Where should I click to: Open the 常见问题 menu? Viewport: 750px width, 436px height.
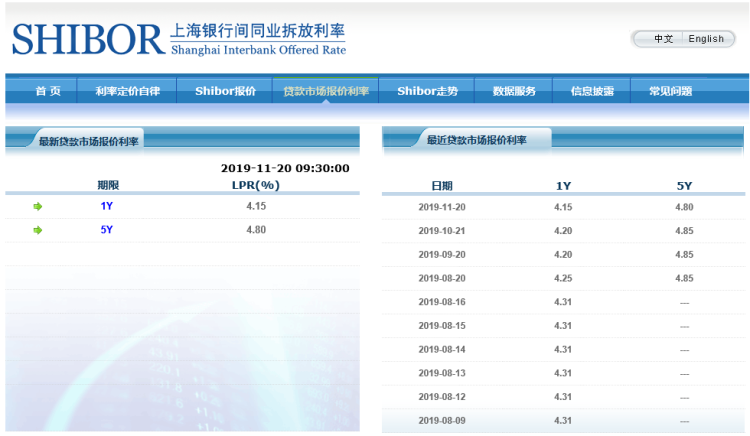point(671,91)
